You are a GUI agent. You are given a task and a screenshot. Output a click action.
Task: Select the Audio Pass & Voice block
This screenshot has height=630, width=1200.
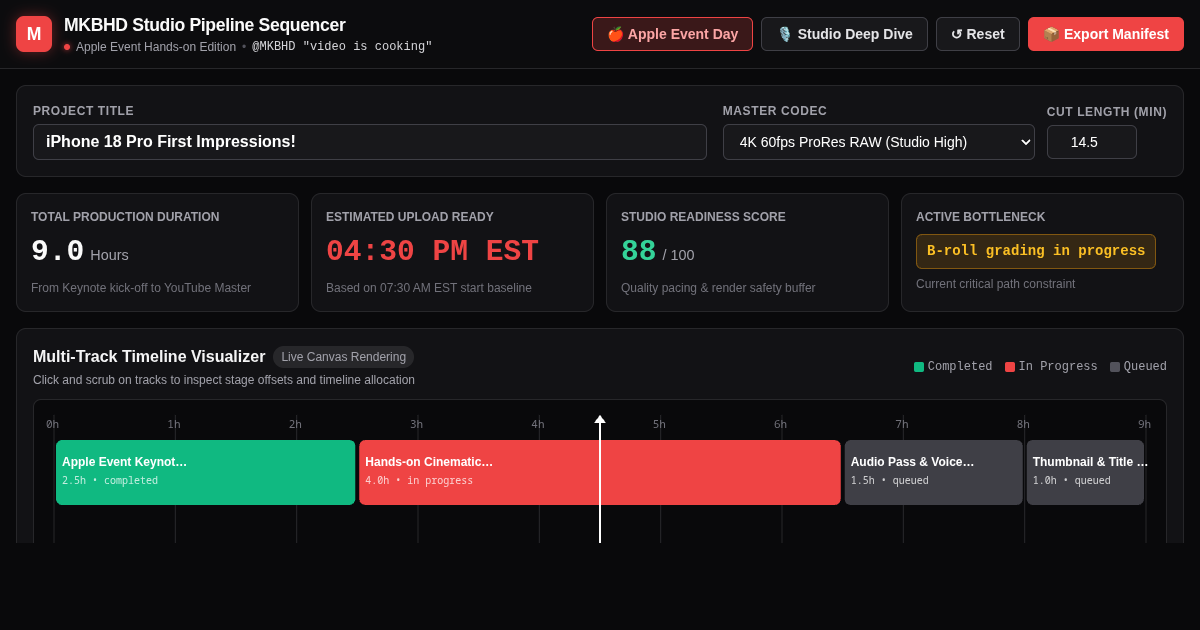(x=934, y=472)
